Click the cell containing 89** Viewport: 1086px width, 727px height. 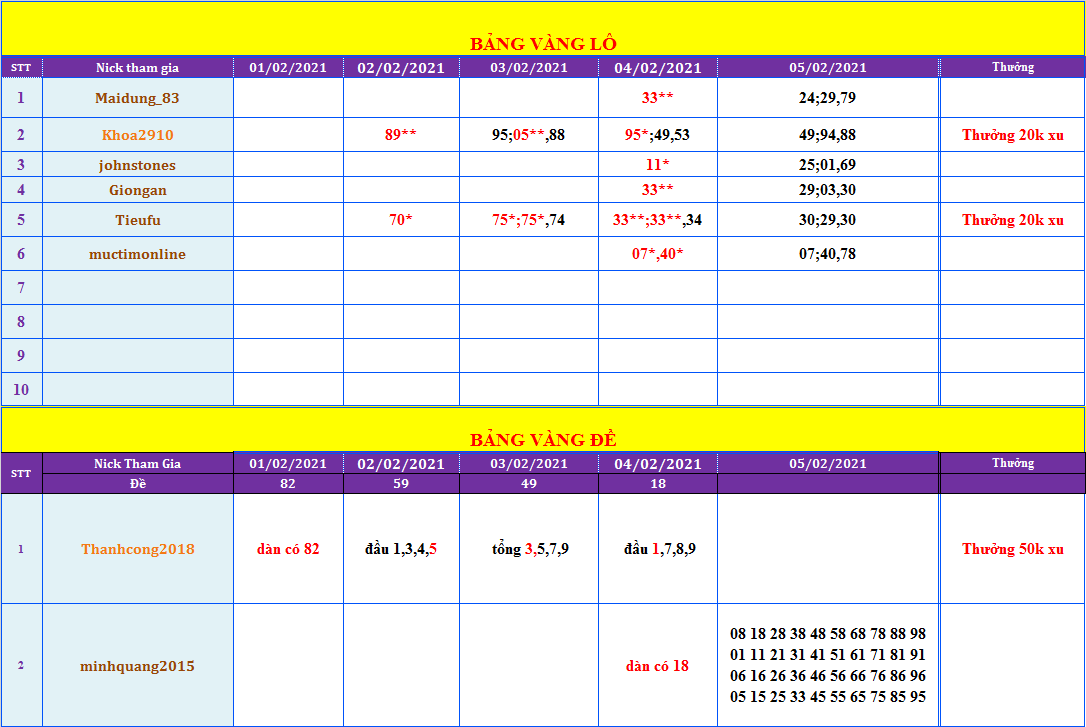401,135
